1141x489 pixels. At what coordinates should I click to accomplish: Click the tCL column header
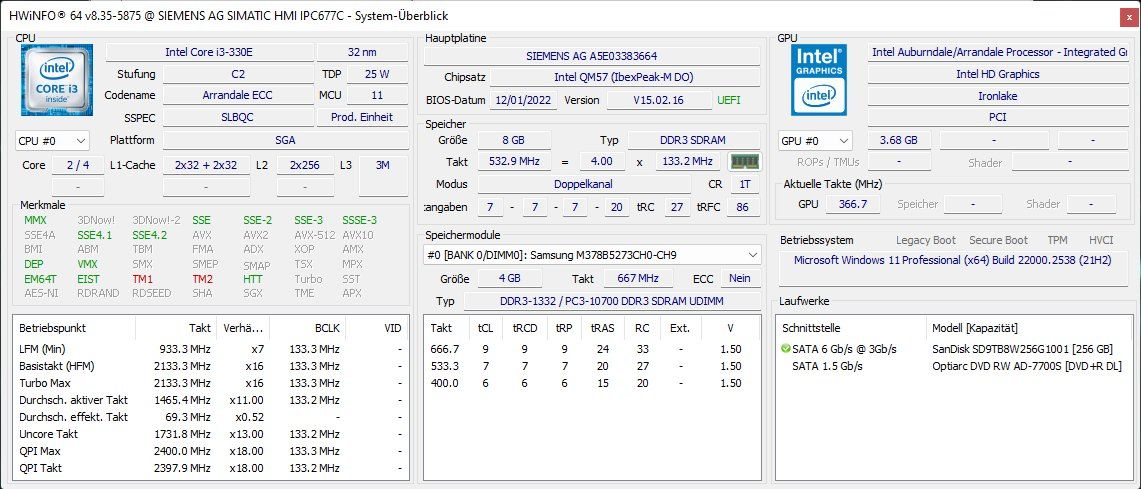(485, 328)
